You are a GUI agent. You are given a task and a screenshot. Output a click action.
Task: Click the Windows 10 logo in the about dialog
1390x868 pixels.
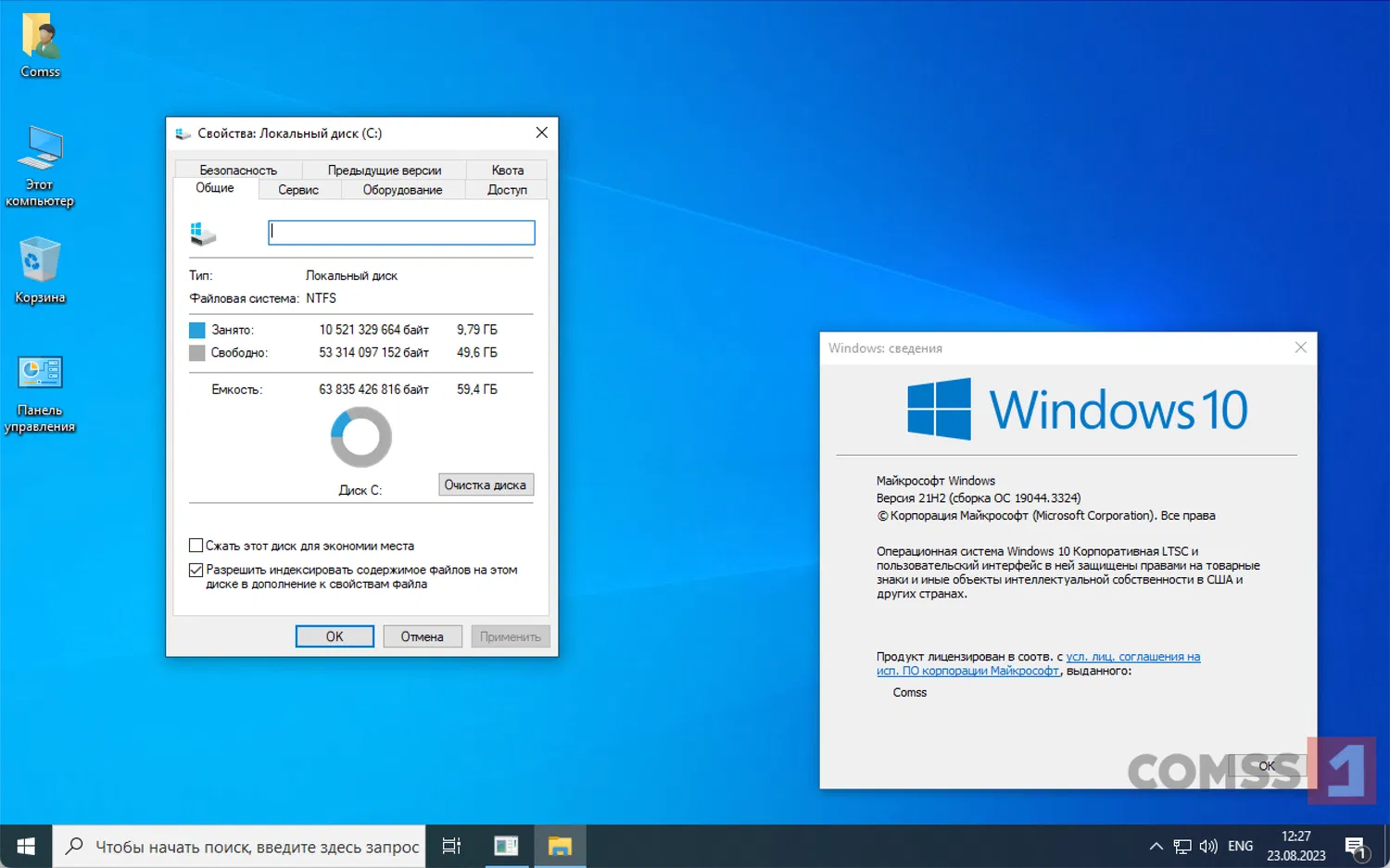1077,409
